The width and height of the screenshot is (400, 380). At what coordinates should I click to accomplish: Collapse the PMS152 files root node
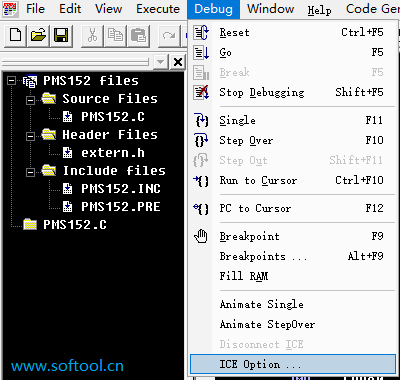point(12,81)
